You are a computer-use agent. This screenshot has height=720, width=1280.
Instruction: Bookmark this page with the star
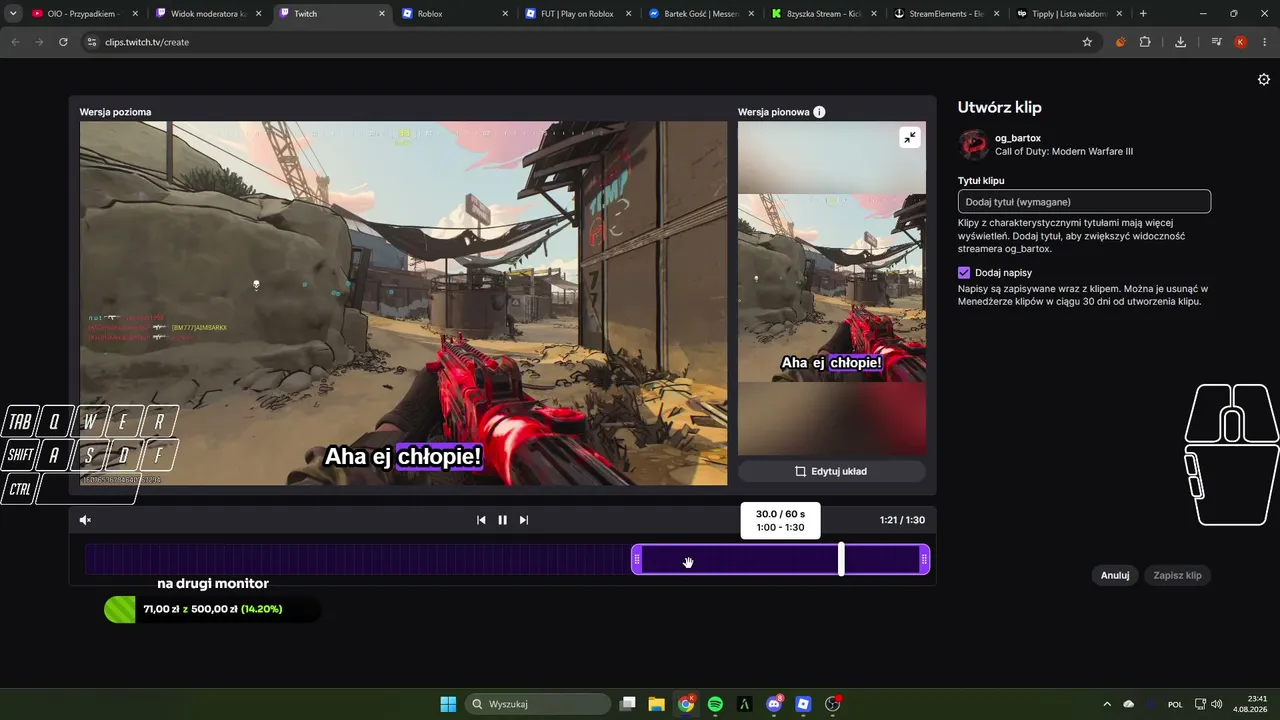tap(1087, 42)
